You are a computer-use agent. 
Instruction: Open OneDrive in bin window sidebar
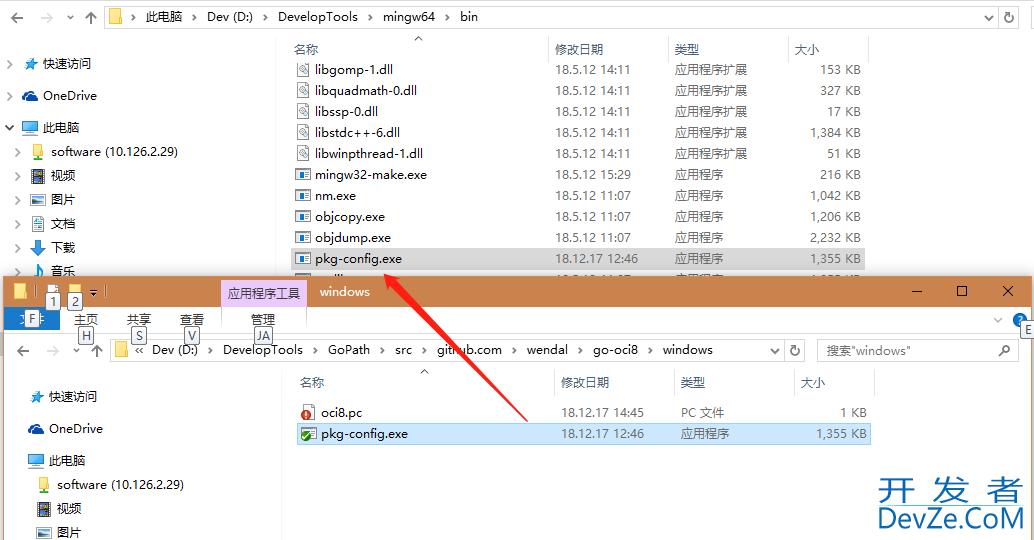point(59,96)
